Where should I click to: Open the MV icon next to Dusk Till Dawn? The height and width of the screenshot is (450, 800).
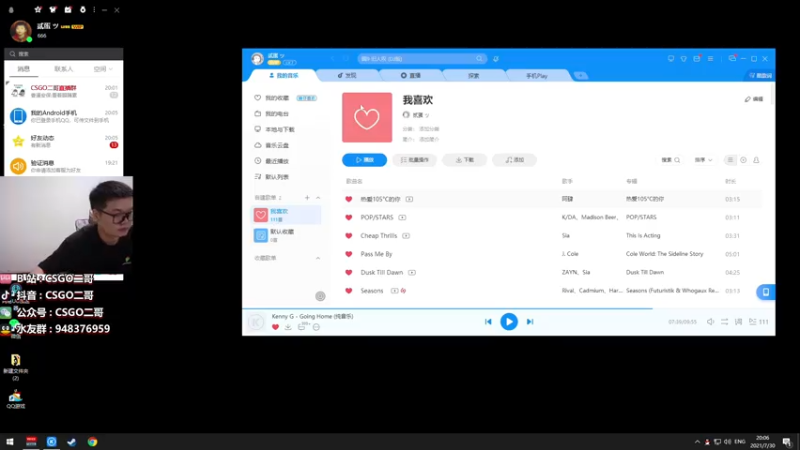pyautogui.click(x=412, y=272)
